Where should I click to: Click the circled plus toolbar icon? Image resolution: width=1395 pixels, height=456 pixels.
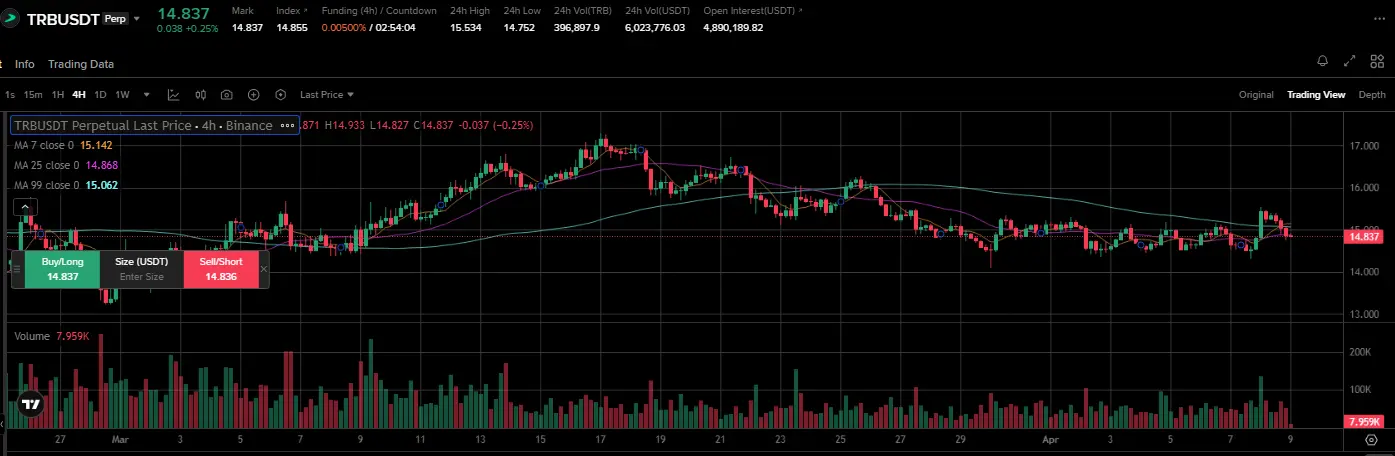point(254,95)
